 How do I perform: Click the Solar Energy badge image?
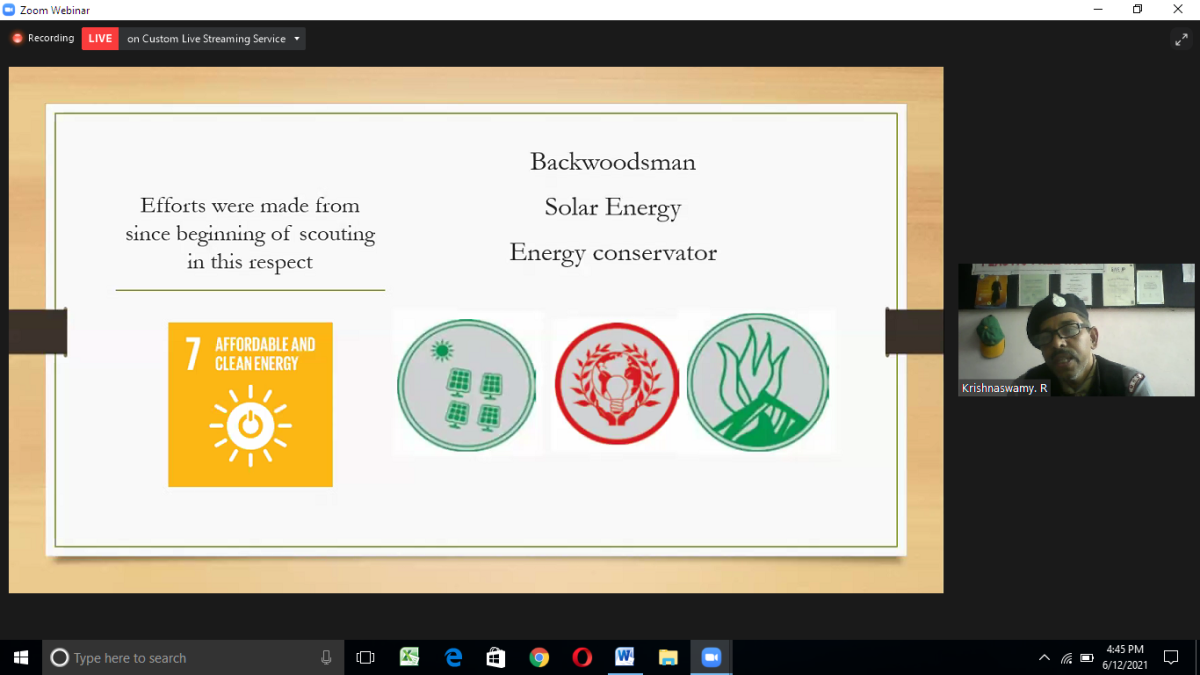(466, 385)
